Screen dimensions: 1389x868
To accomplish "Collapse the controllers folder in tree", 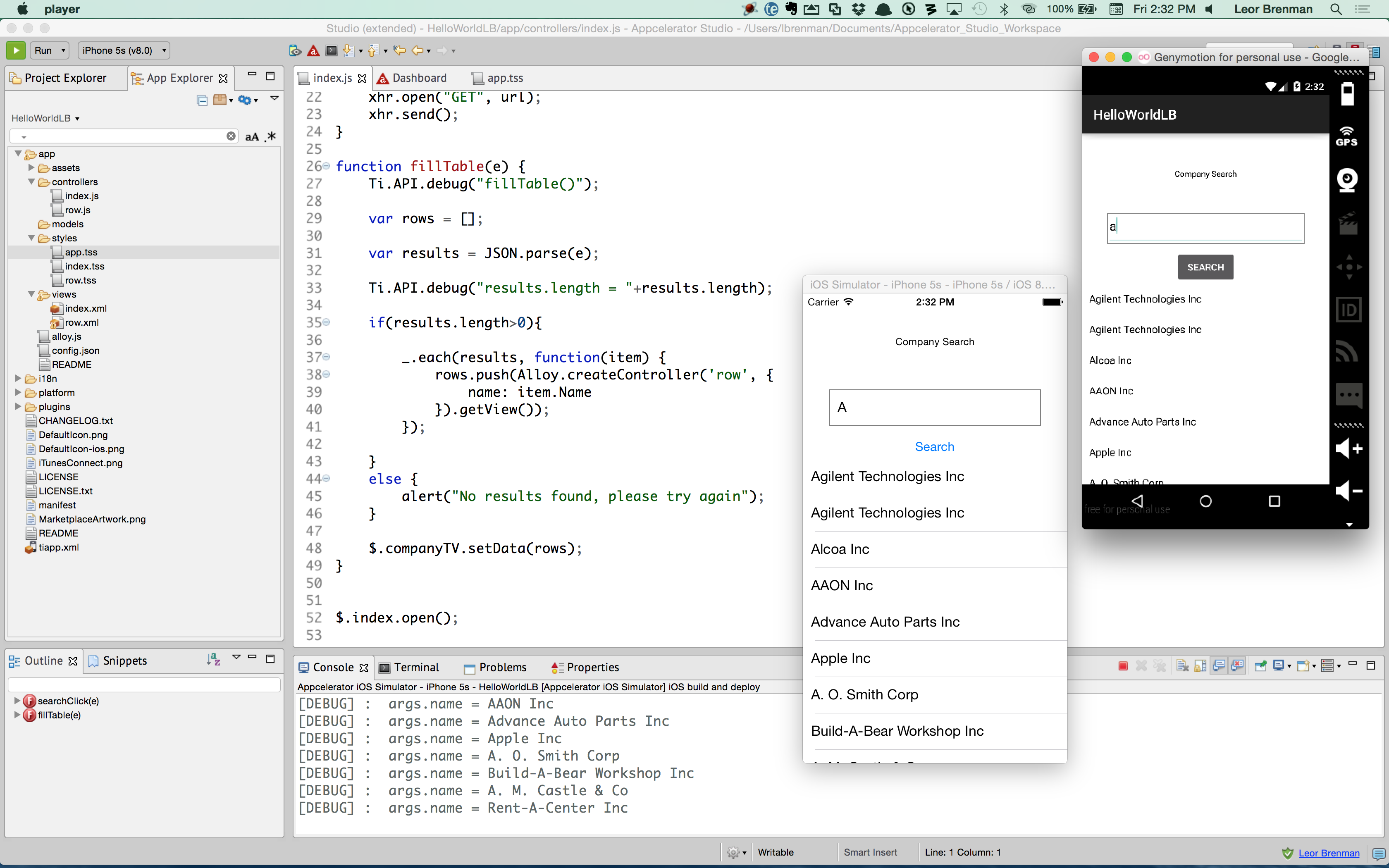I will coord(31,182).
